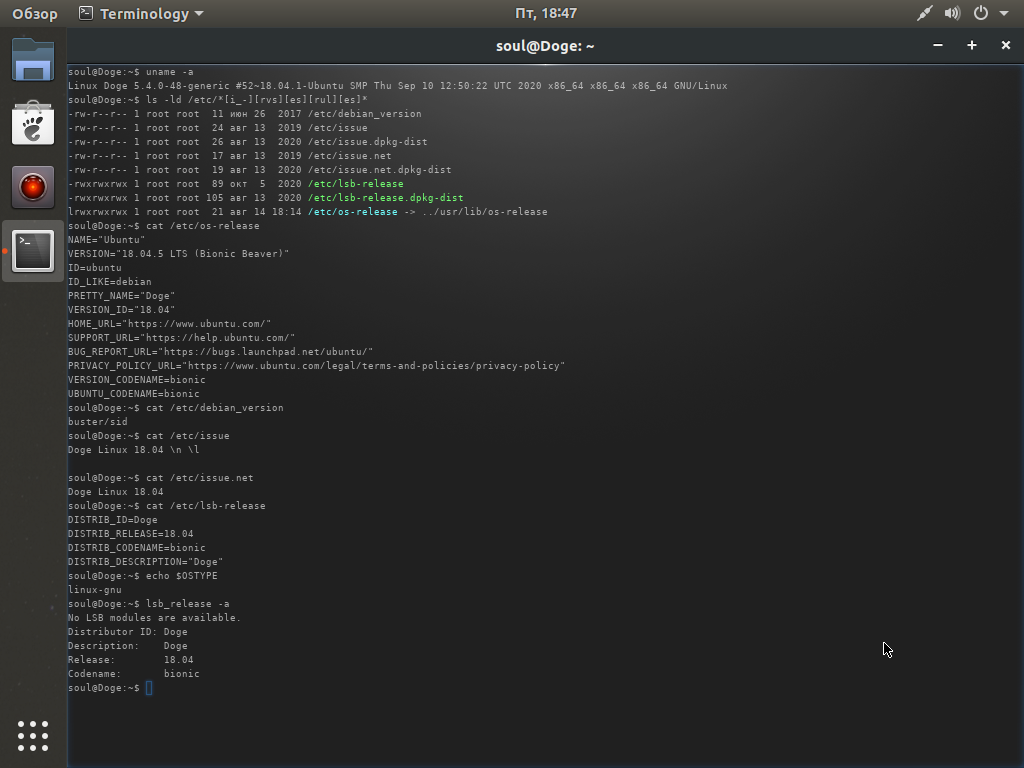Click the buster/sid output line
Image resolution: width=1024 pixels, height=768 pixels.
(x=98, y=422)
